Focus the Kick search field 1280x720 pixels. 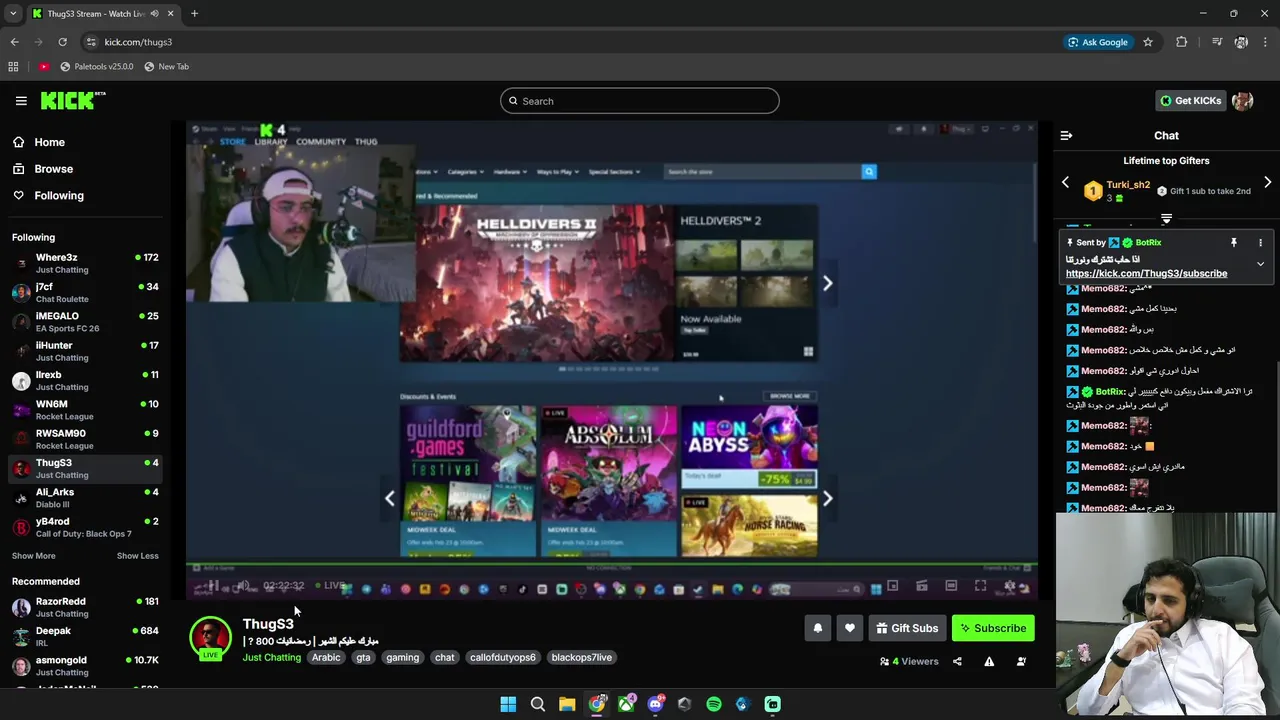coord(640,101)
